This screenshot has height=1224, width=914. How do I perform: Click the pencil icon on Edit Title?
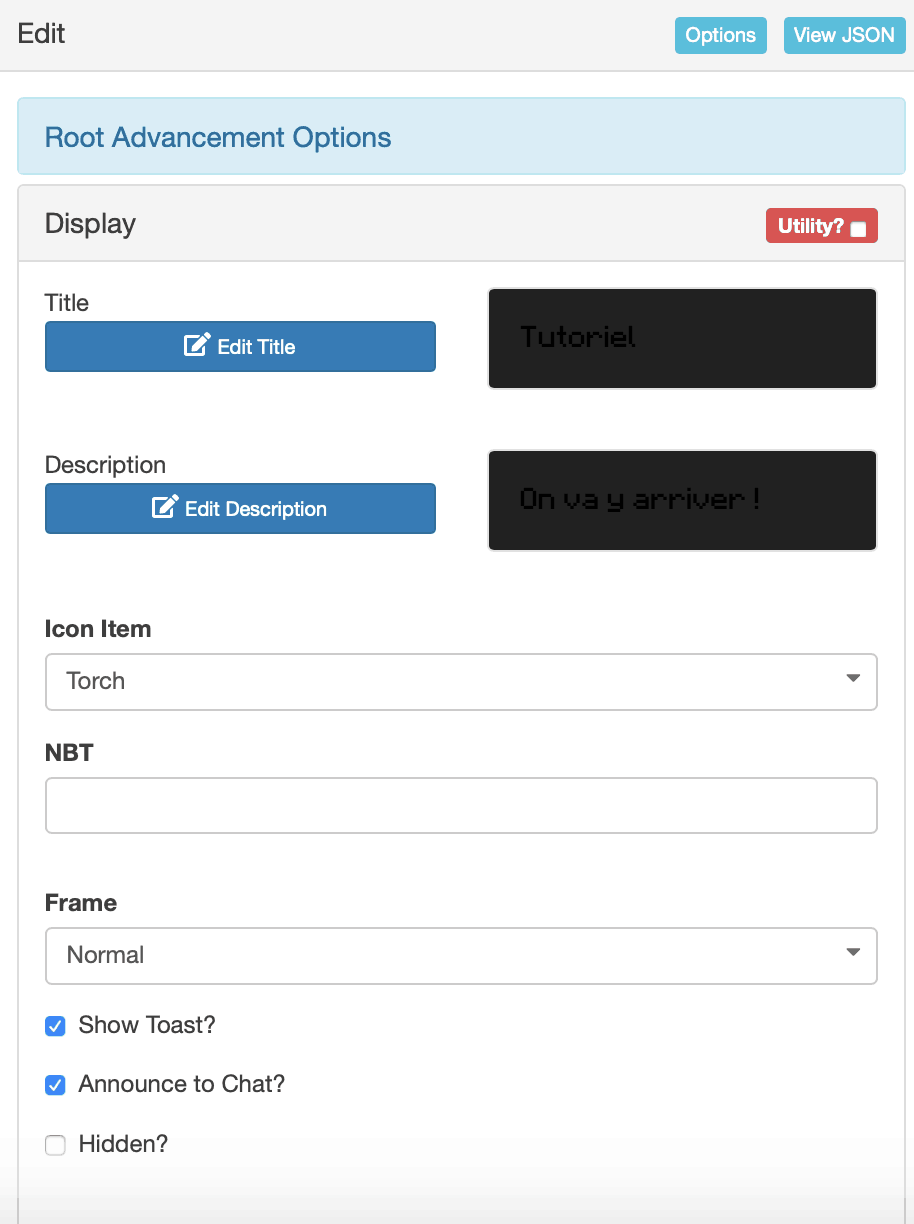(197, 346)
